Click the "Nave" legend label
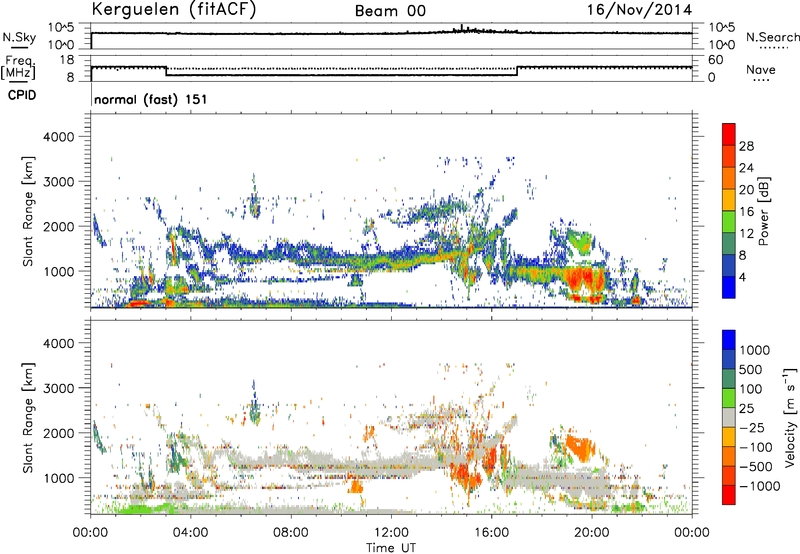The width and height of the screenshot is (800, 554). pyautogui.click(x=761, y=69)
